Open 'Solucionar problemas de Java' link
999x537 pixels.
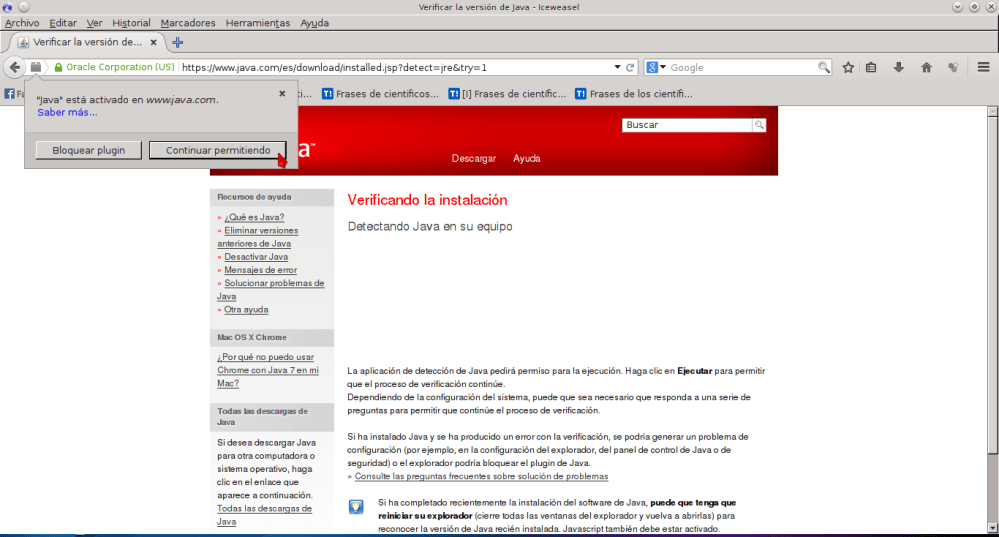point(271,290)
